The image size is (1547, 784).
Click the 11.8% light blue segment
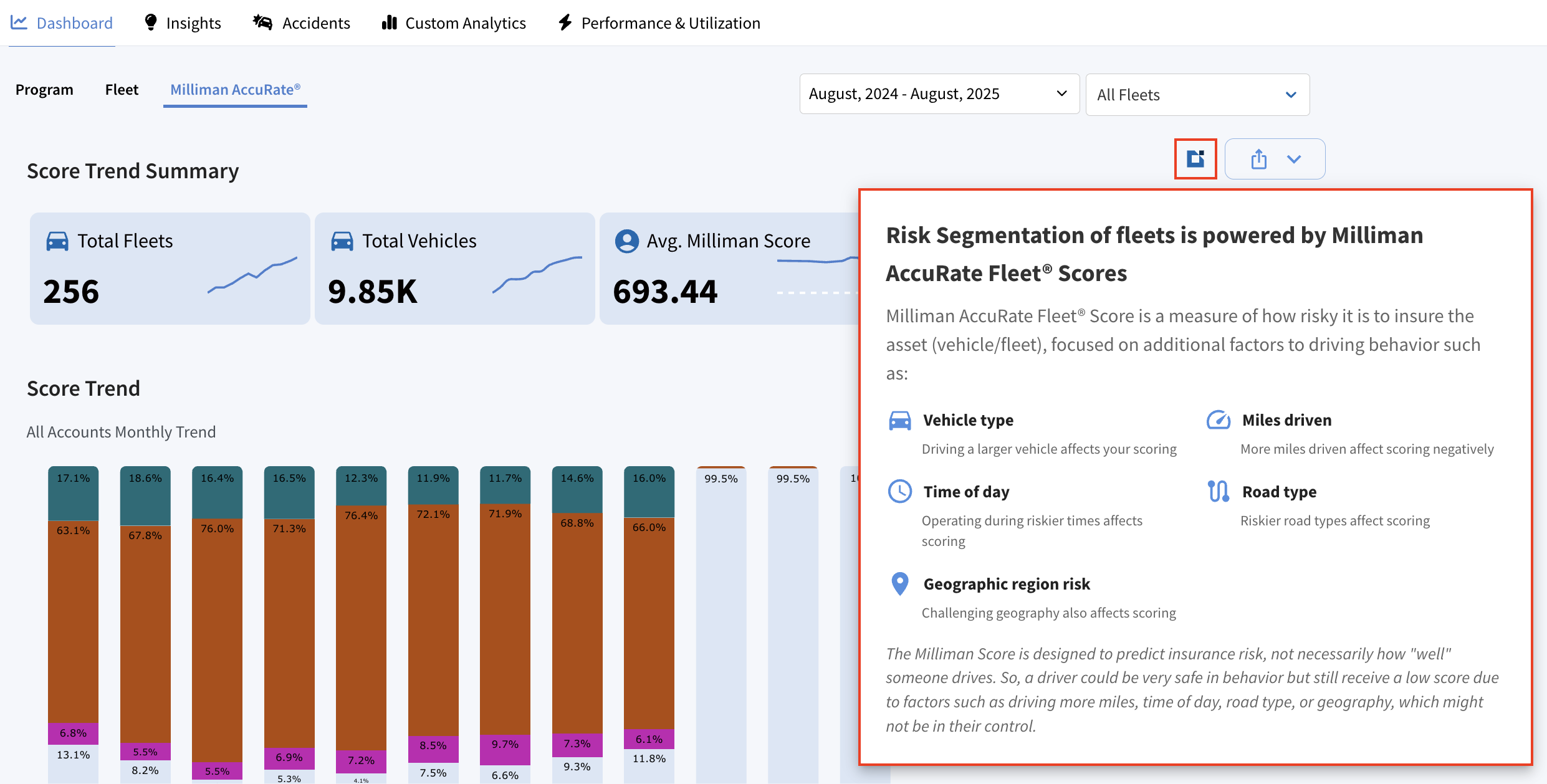pos(649,766)
